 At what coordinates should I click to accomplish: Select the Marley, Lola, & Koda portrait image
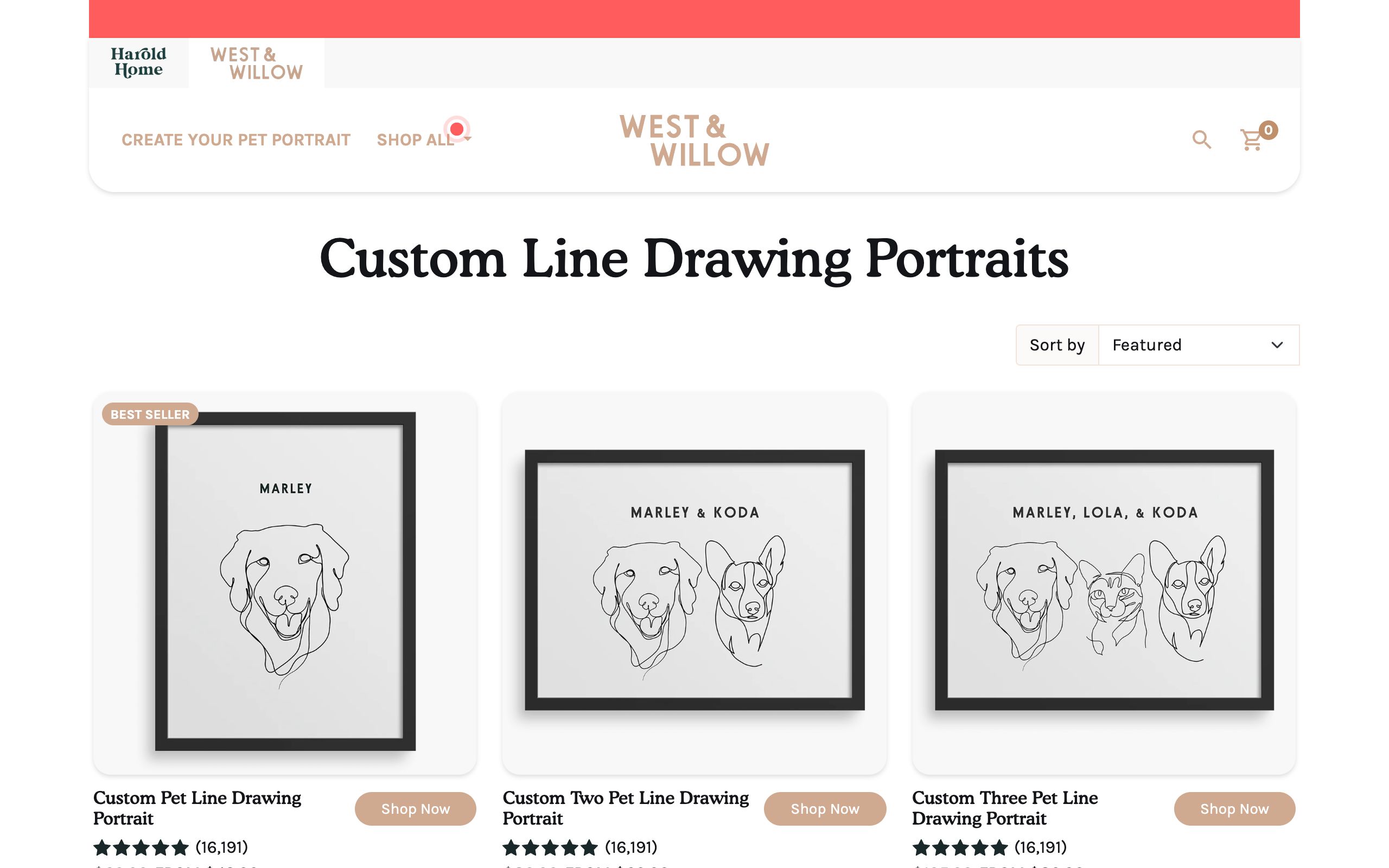1104,580
